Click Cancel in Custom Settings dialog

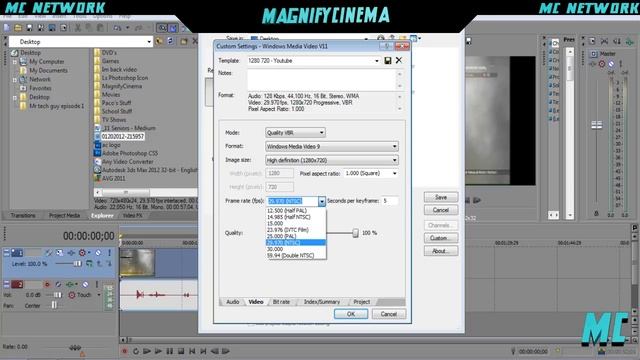[389, 314]
